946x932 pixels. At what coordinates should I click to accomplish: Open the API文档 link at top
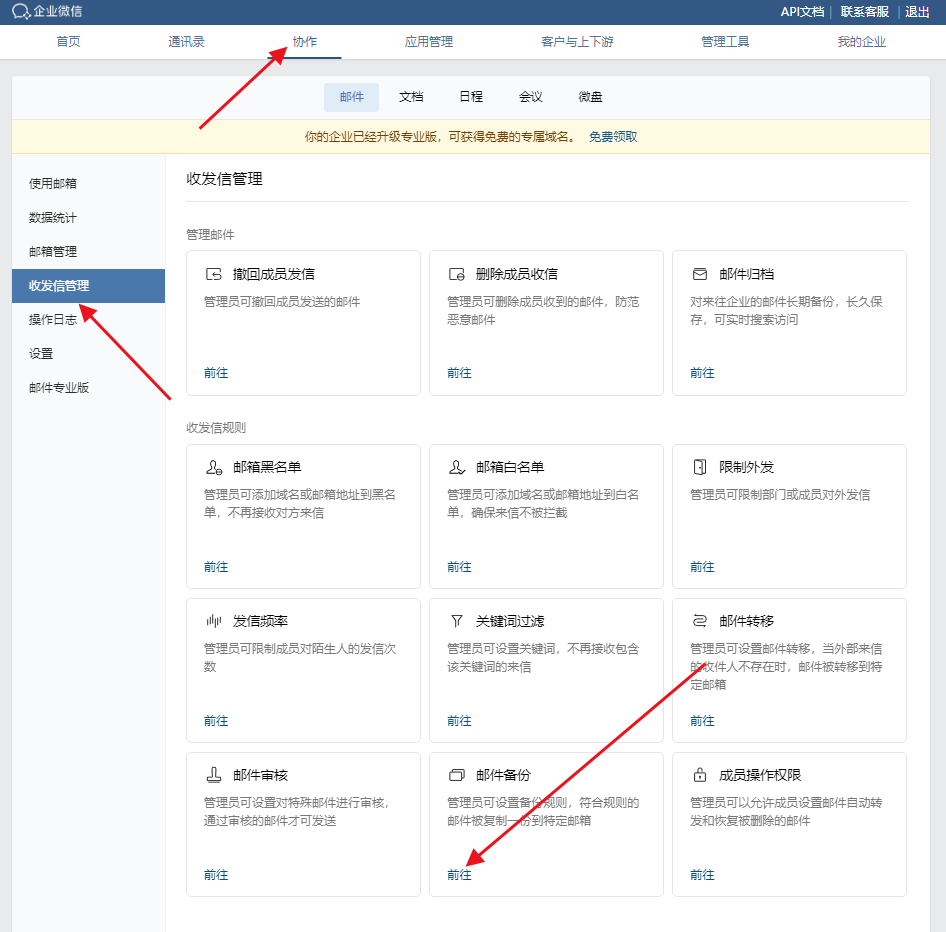pos(802,12)
